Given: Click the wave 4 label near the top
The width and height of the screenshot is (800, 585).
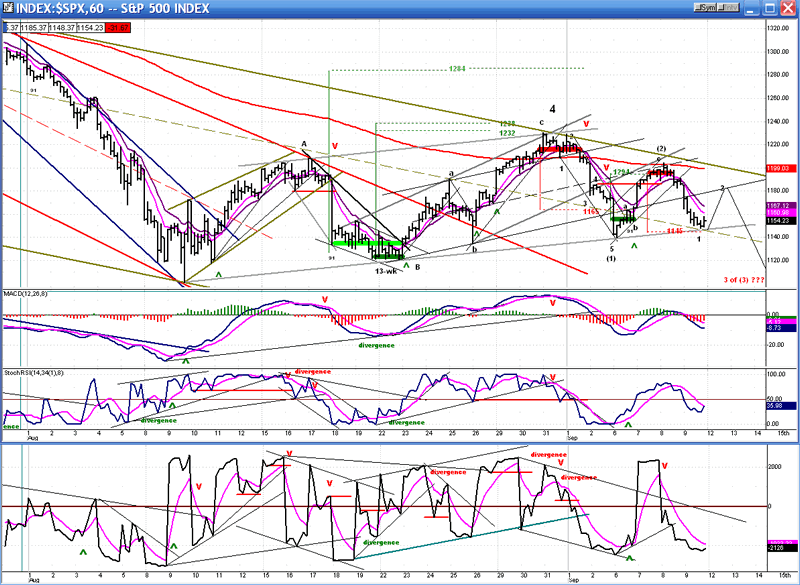Looking at the screenshot, I should [x=552, y=109].
